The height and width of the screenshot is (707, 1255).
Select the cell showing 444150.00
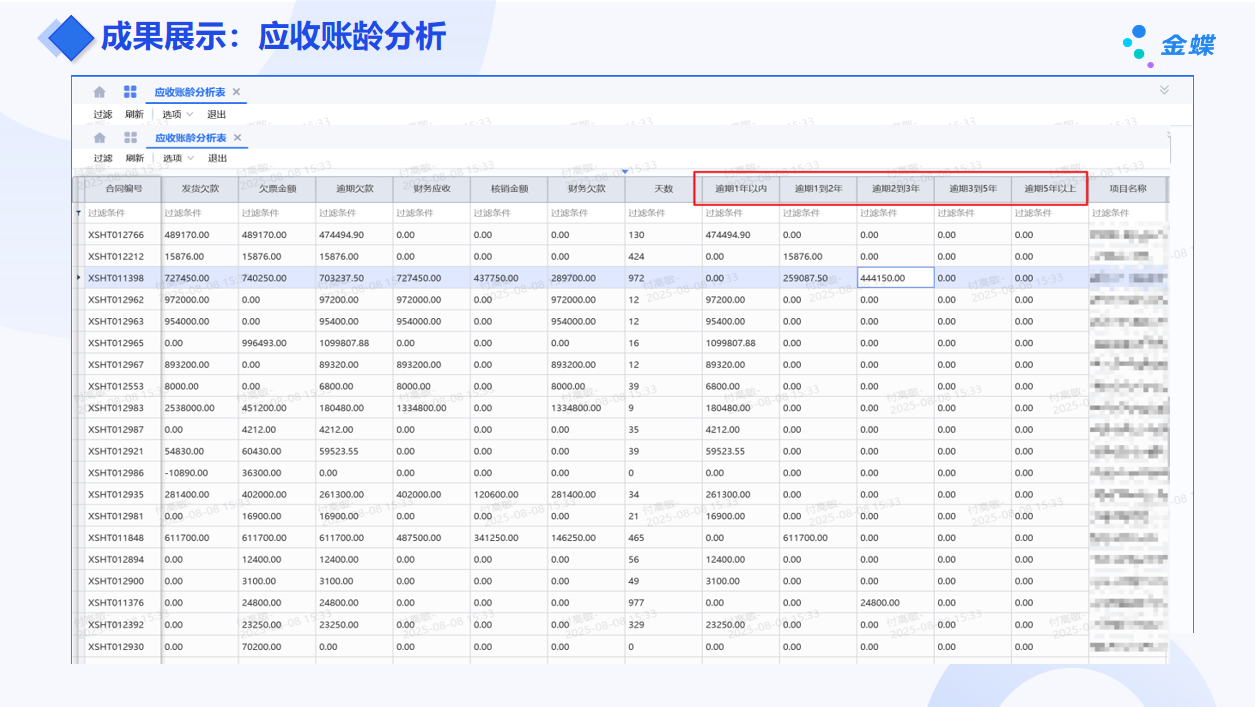895,278
